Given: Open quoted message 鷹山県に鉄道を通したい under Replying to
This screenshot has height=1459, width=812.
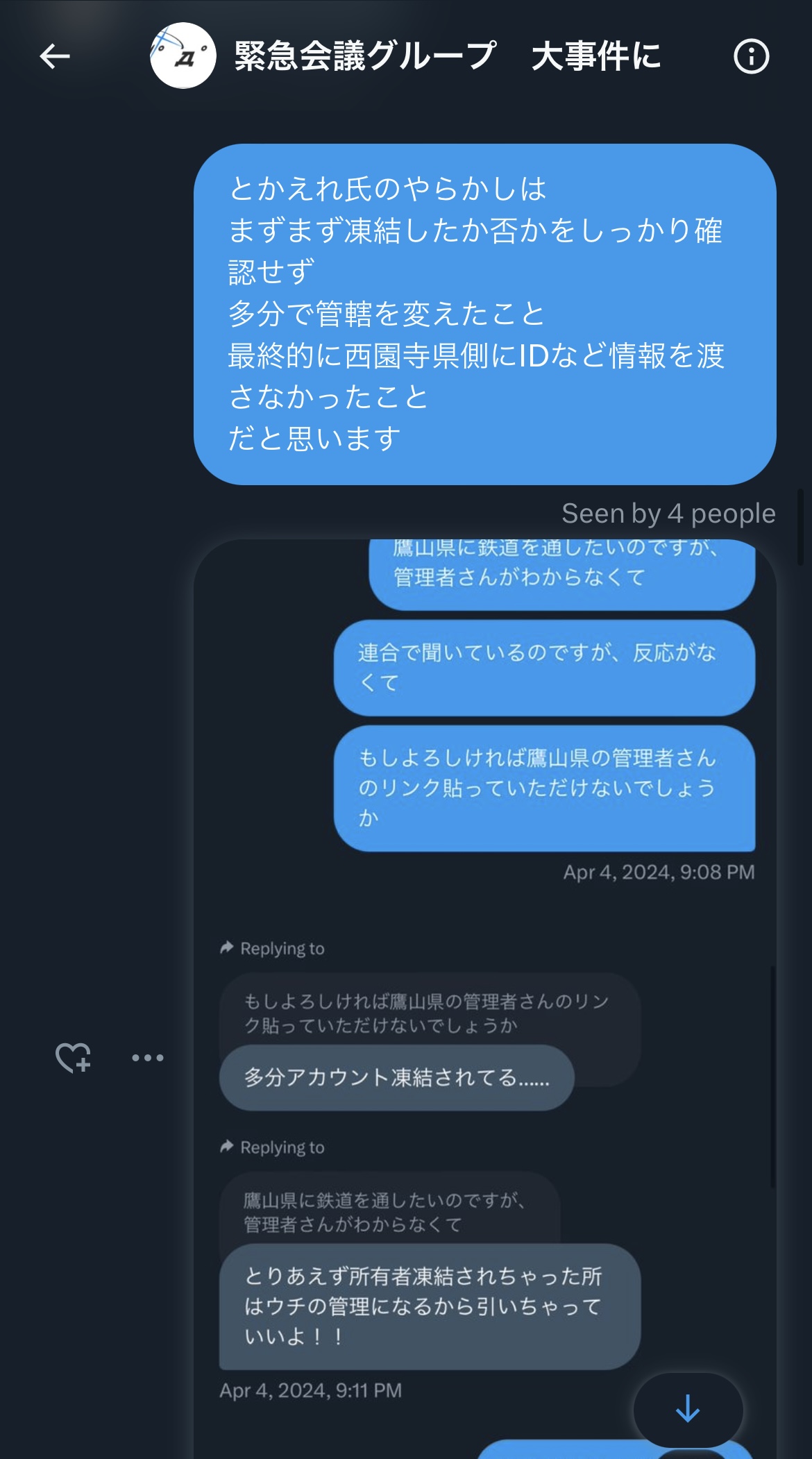Looking at the screenshot, I should (389, 1211).
